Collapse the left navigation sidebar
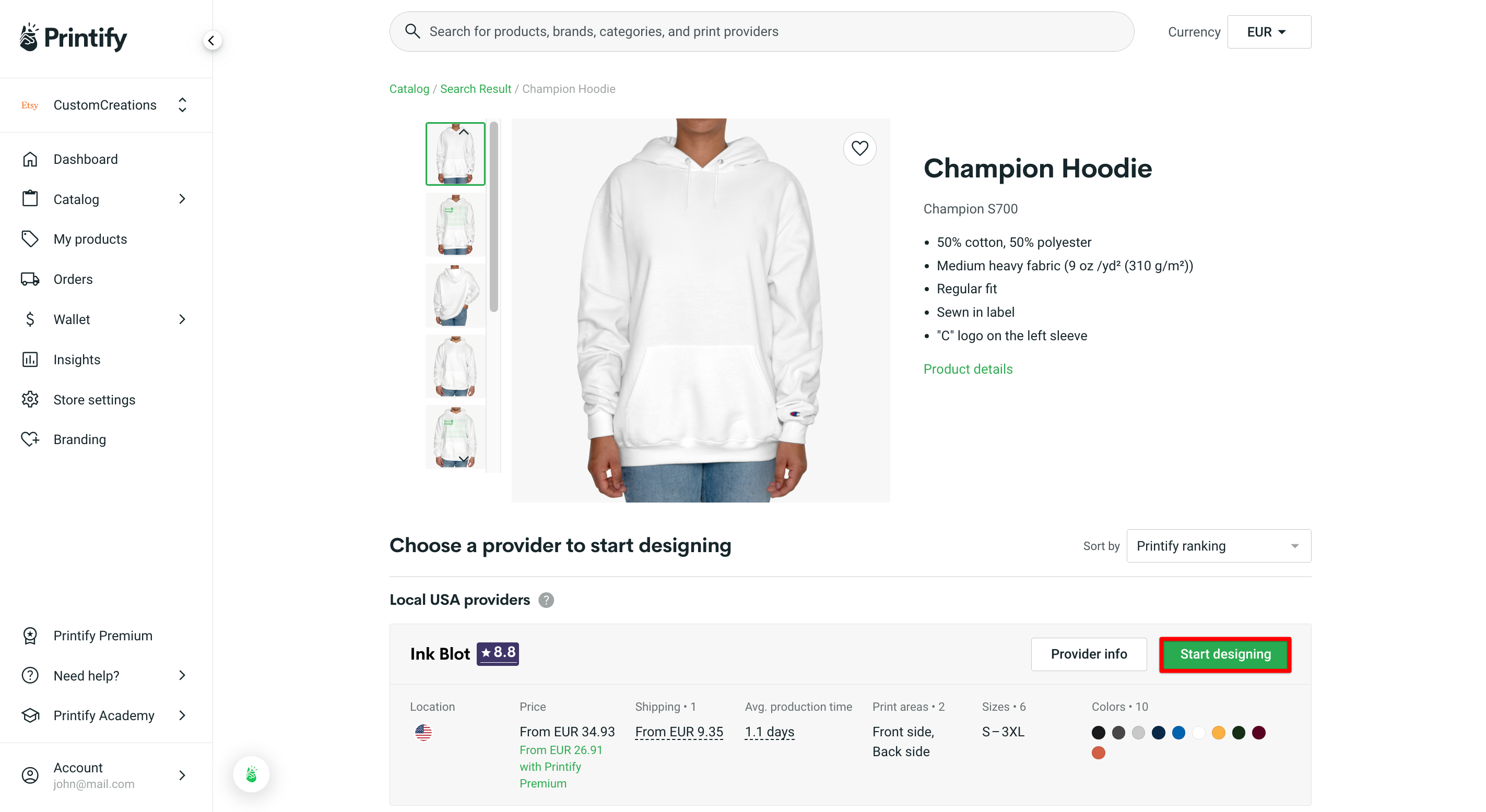Screen dimensions: 1486x812 click(x=211, y=40)
